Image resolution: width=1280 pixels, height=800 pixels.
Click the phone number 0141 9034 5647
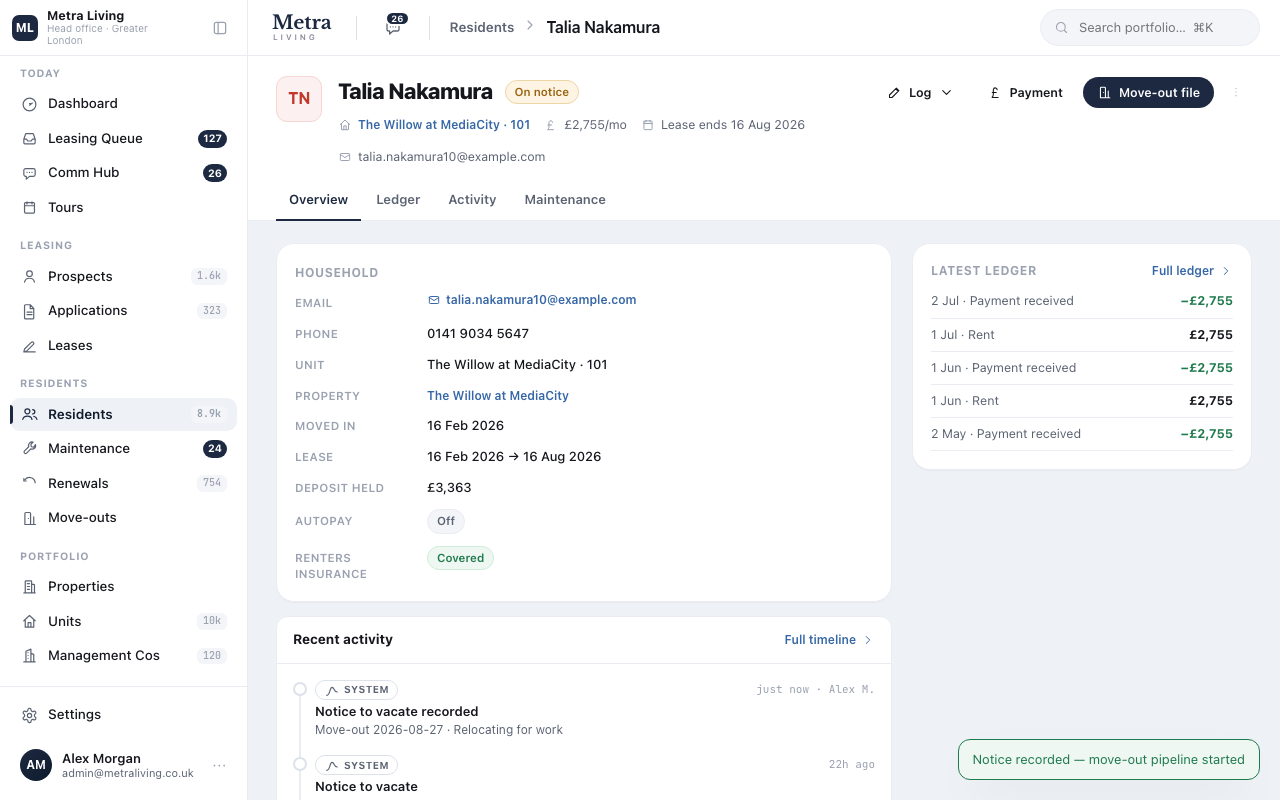tap(478, 334)
